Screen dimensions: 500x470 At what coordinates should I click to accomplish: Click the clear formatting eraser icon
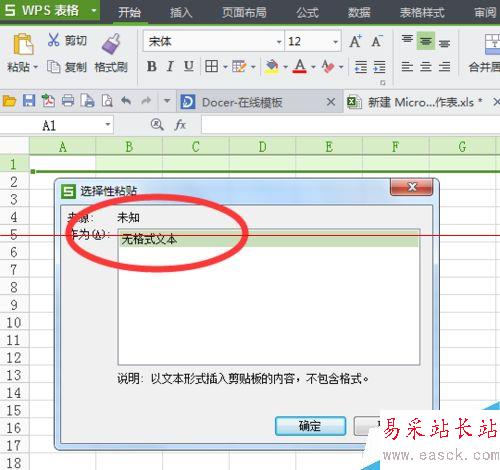328,66
